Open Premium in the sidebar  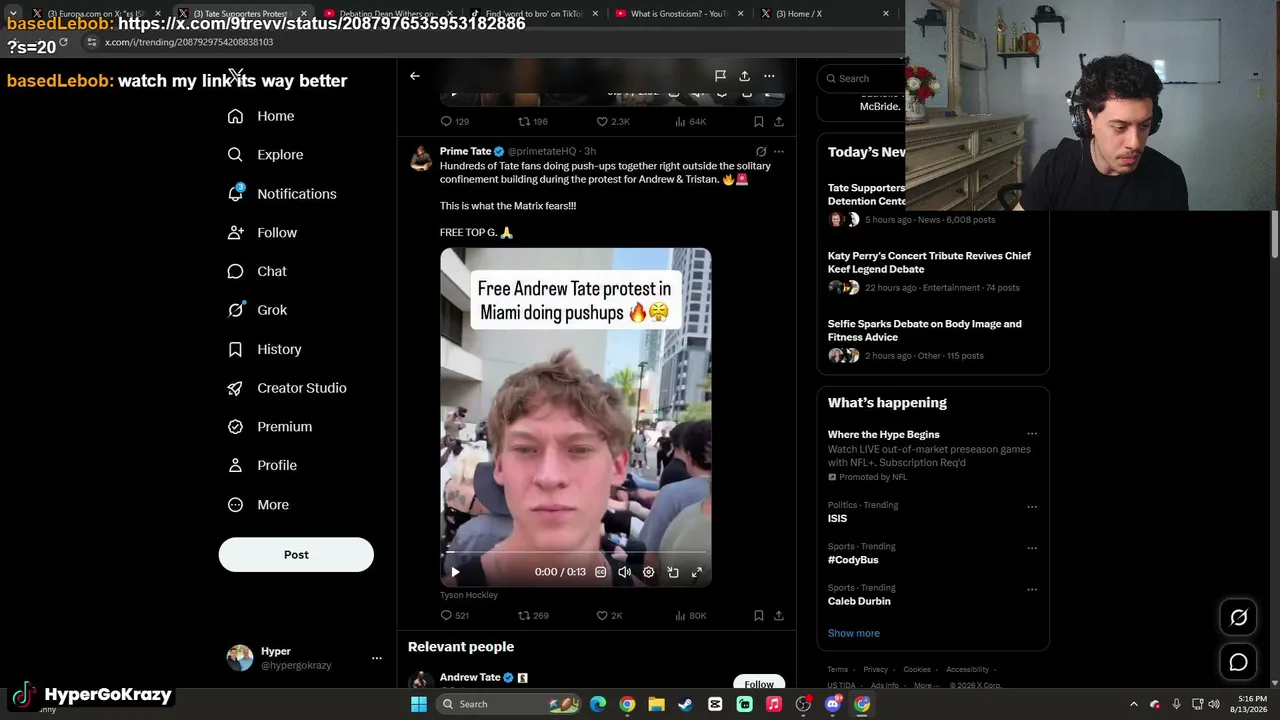(x=270, y=427)
